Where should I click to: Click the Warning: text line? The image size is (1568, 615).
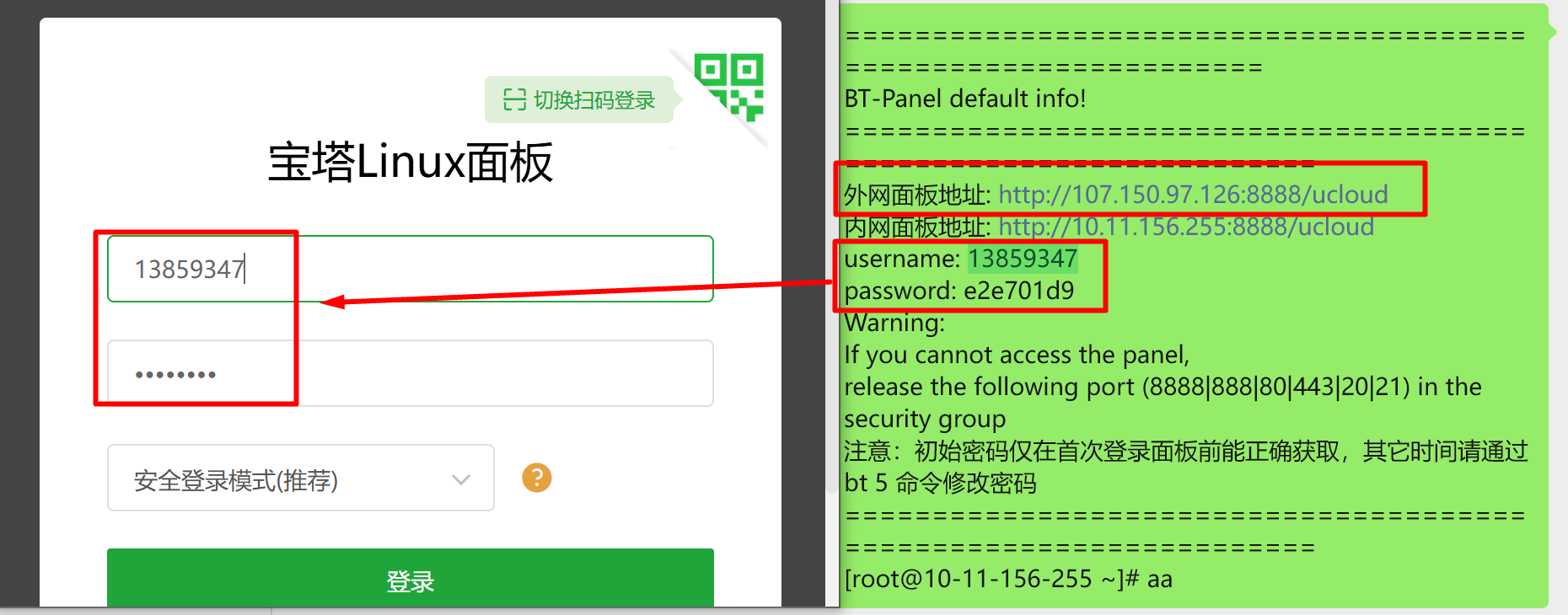[895, 323]
